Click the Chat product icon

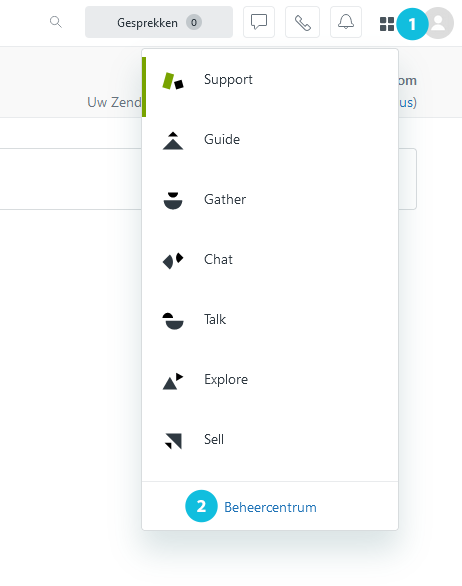(173, 260)
